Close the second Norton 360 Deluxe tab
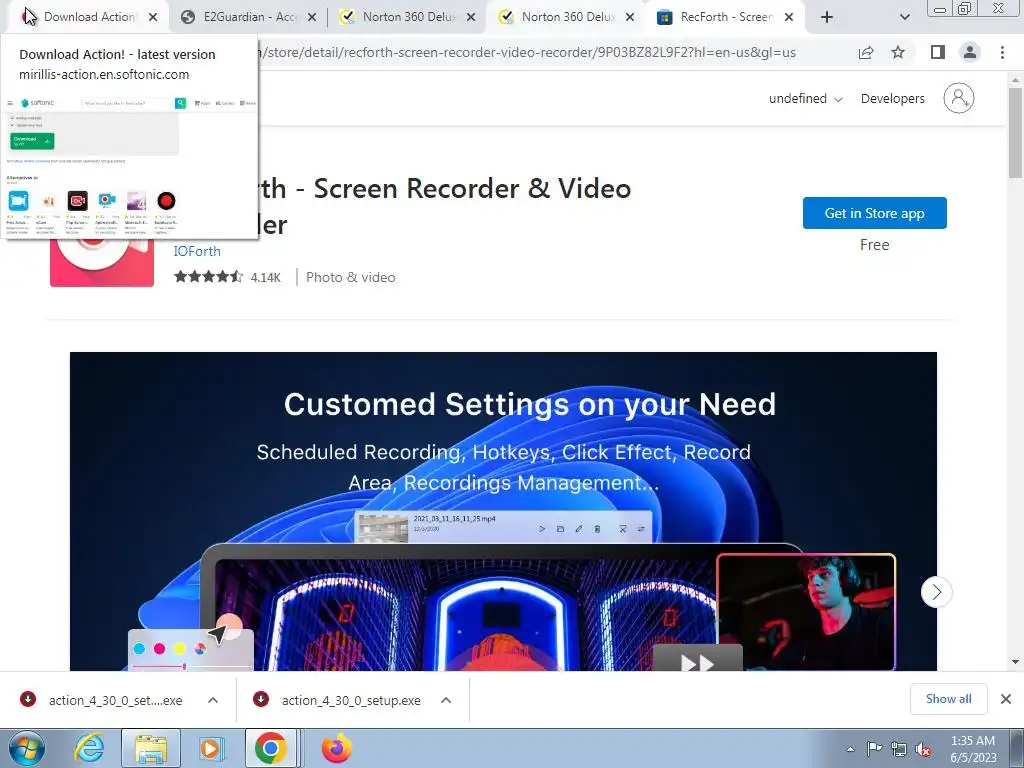Screen dimensions: 1024x768 coord(630,17)
